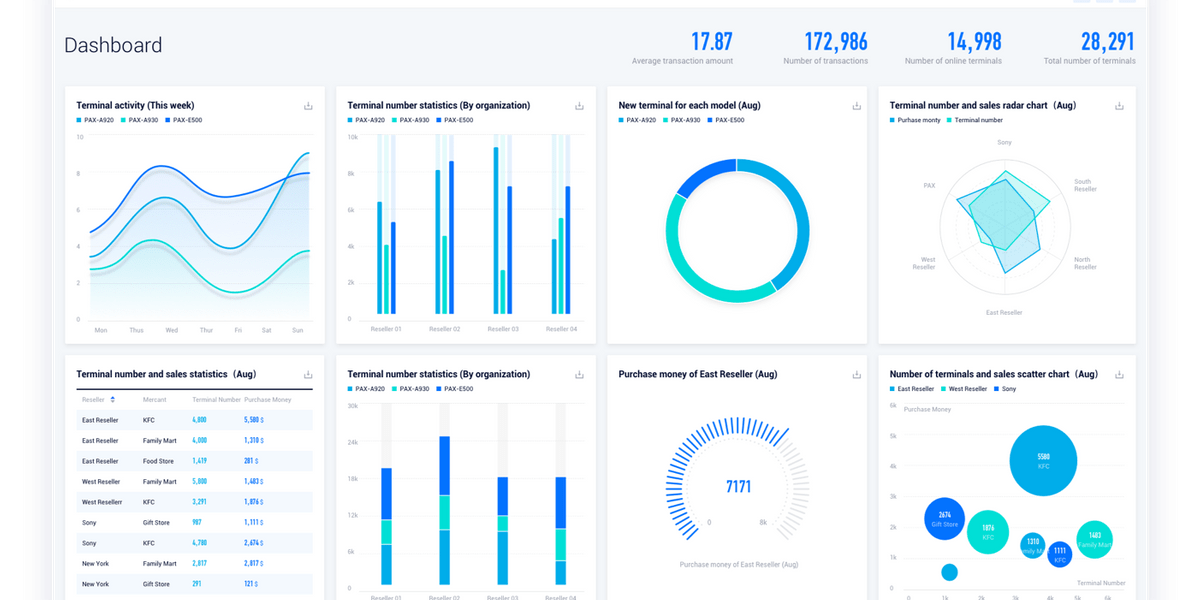Click South Reseller label on radar chart
The height and width of the screenshot is (600, 1200).
coord(1085,186)
